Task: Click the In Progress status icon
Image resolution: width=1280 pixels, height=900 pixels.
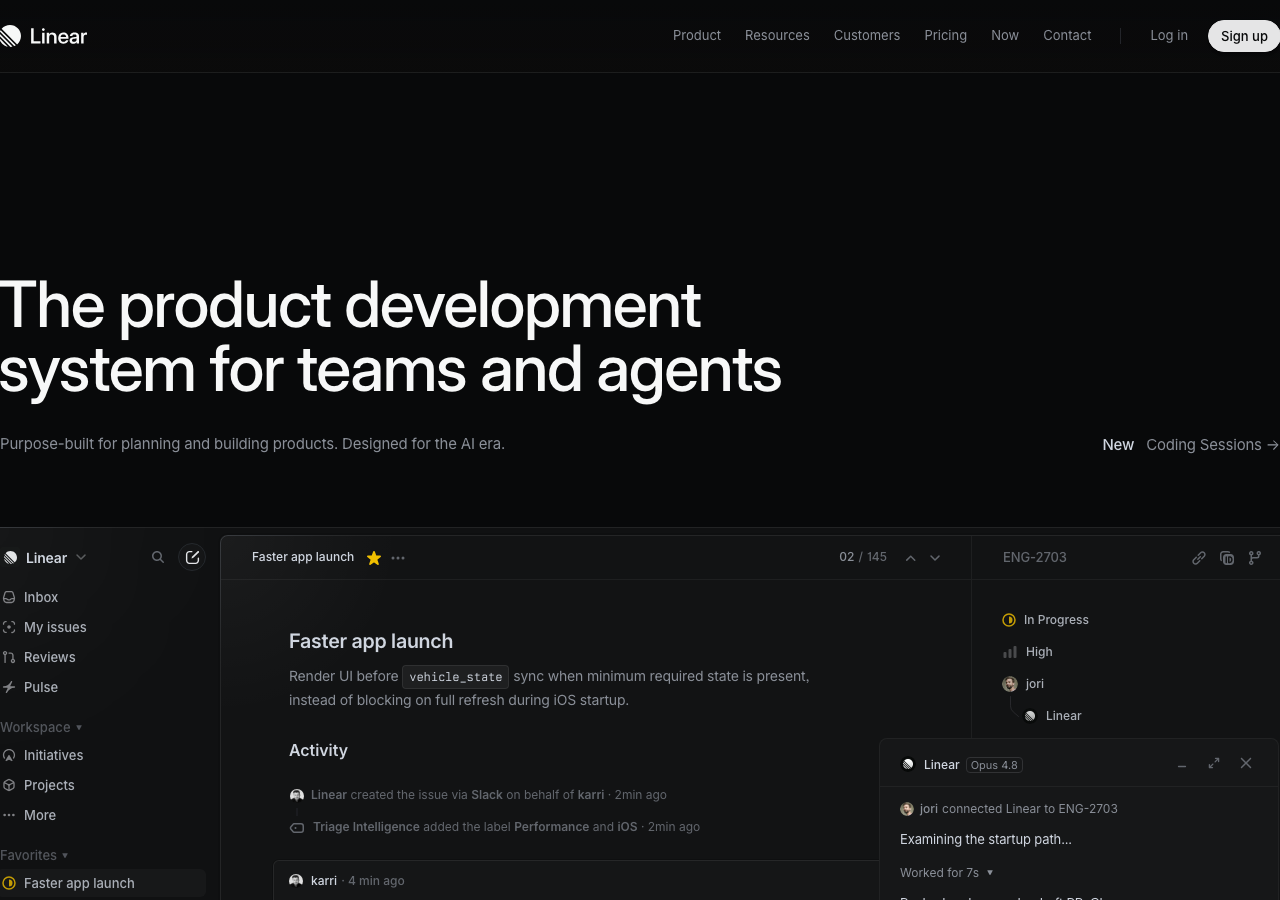Action: click(1009, 620)
